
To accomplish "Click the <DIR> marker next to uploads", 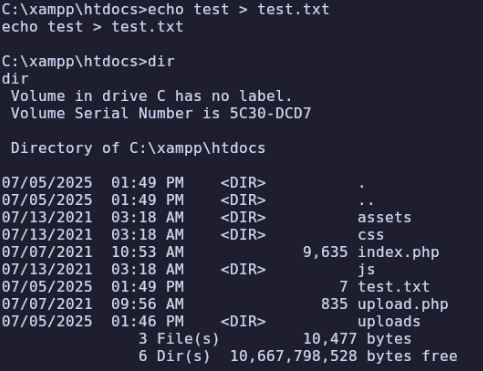I will coord(243,321).
